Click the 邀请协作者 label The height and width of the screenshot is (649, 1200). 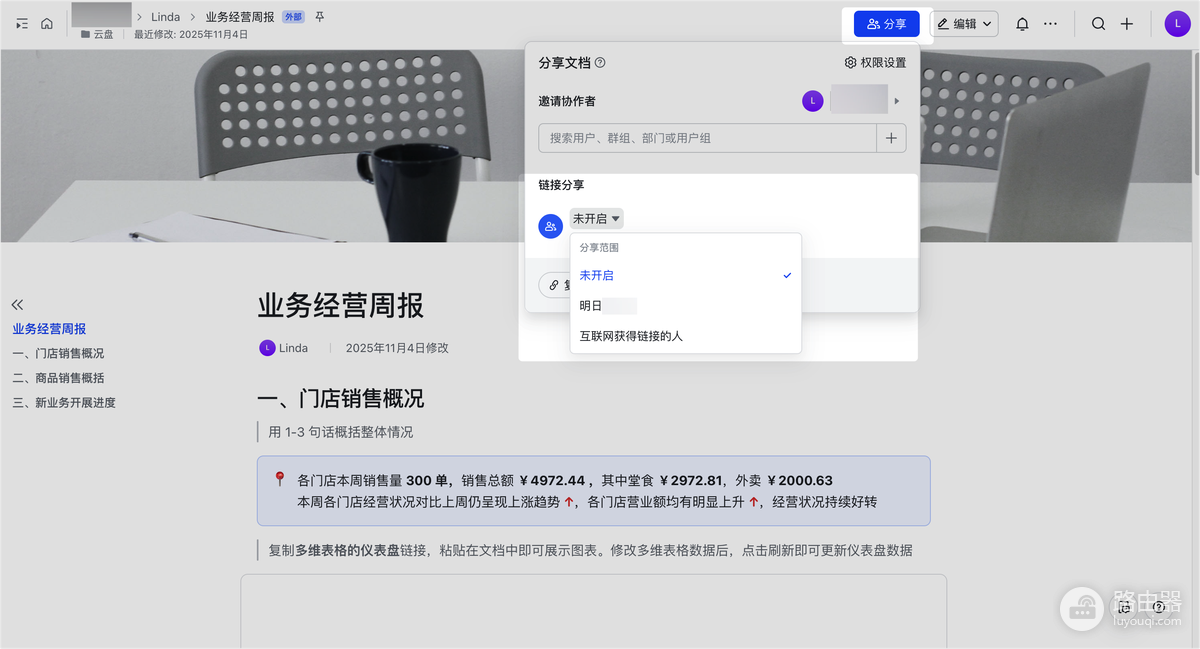pos(567,101)
